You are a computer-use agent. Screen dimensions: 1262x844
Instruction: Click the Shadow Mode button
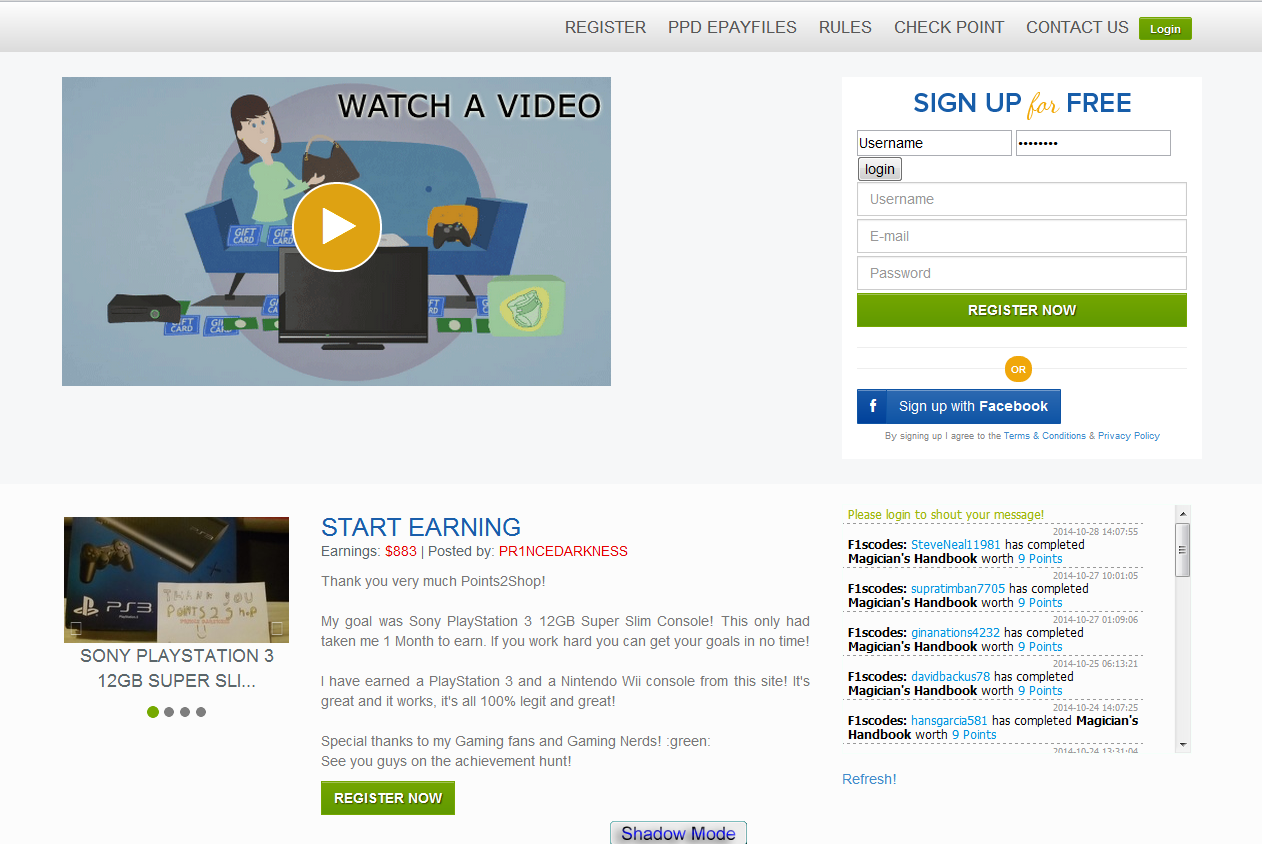click(678, 833)
